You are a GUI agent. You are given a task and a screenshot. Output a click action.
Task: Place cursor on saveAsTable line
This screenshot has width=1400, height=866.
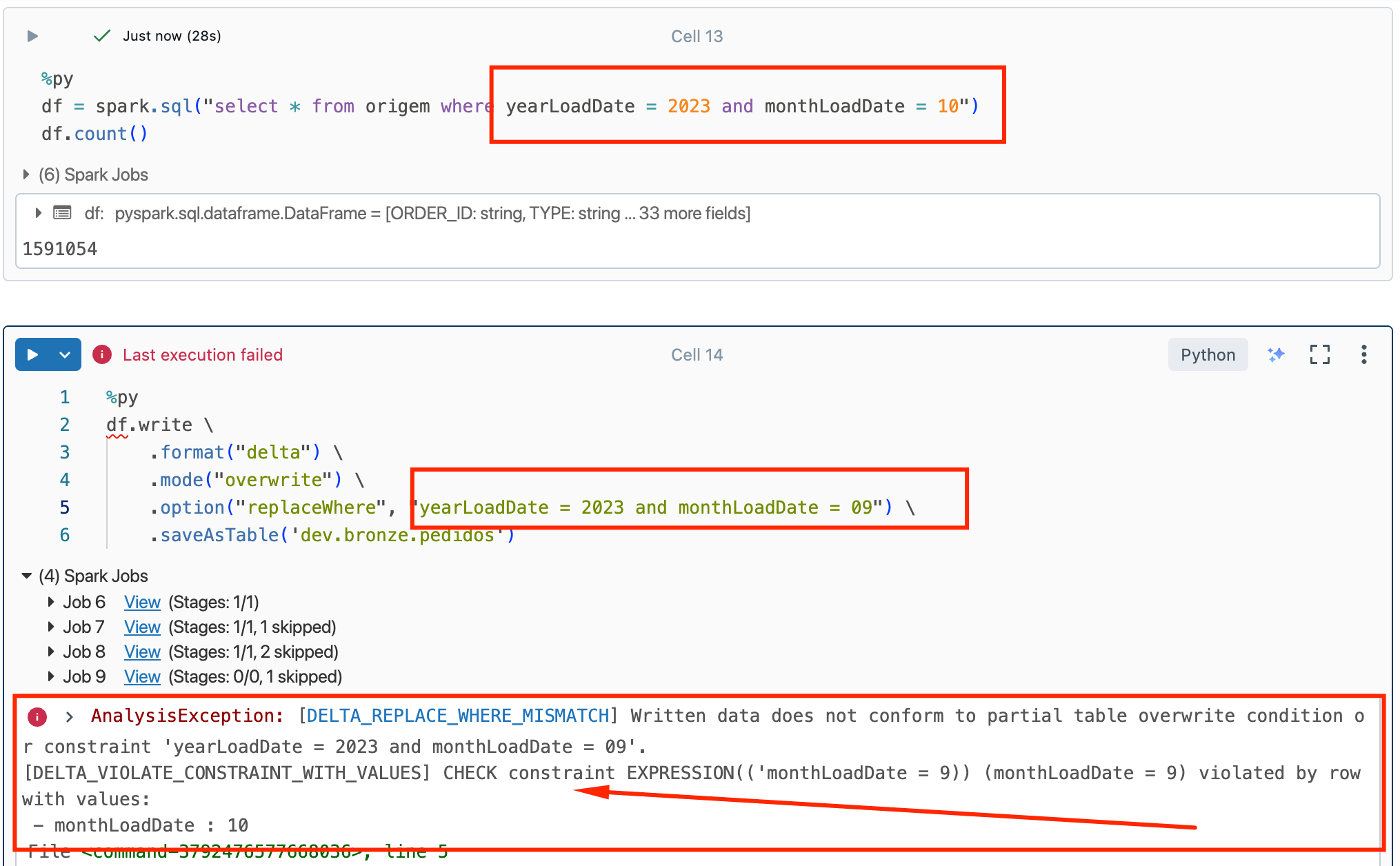click(332, 535)
